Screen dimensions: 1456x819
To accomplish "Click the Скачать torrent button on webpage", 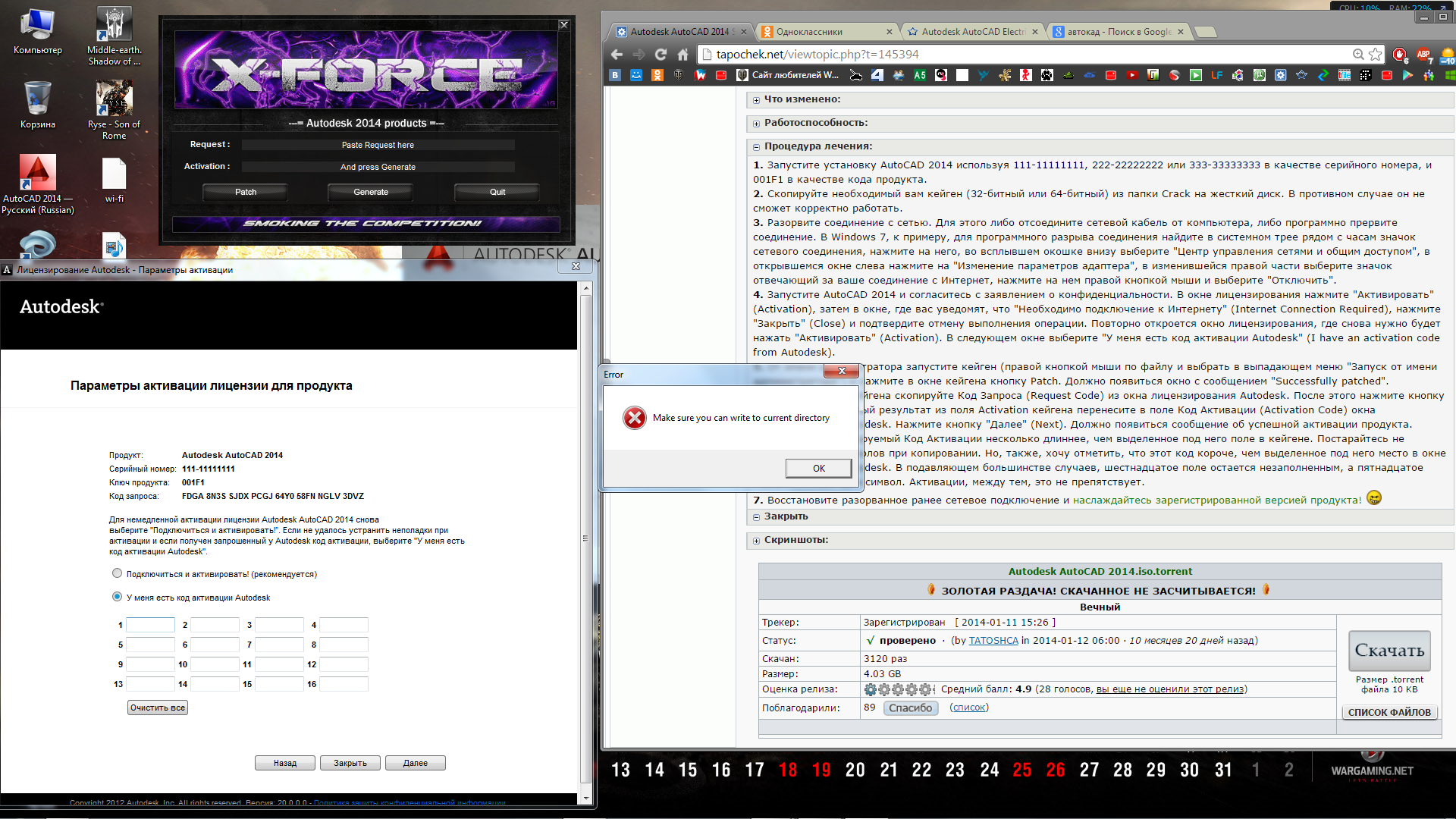I will pos(1388,650).
